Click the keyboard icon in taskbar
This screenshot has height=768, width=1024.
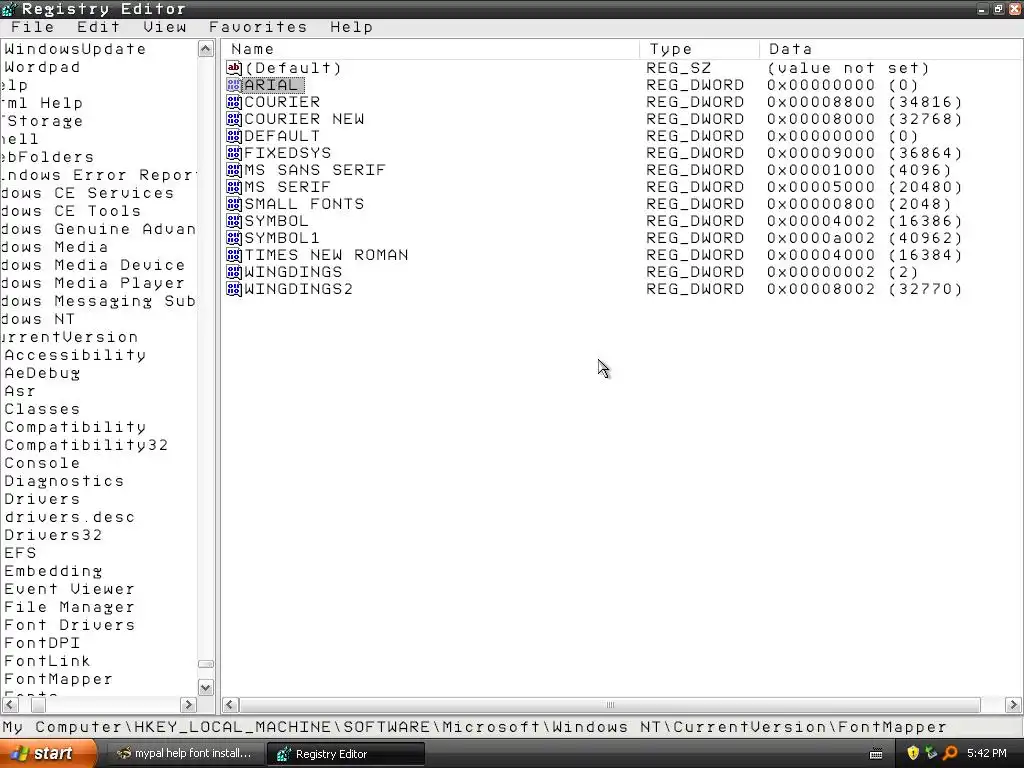[876, 754]
